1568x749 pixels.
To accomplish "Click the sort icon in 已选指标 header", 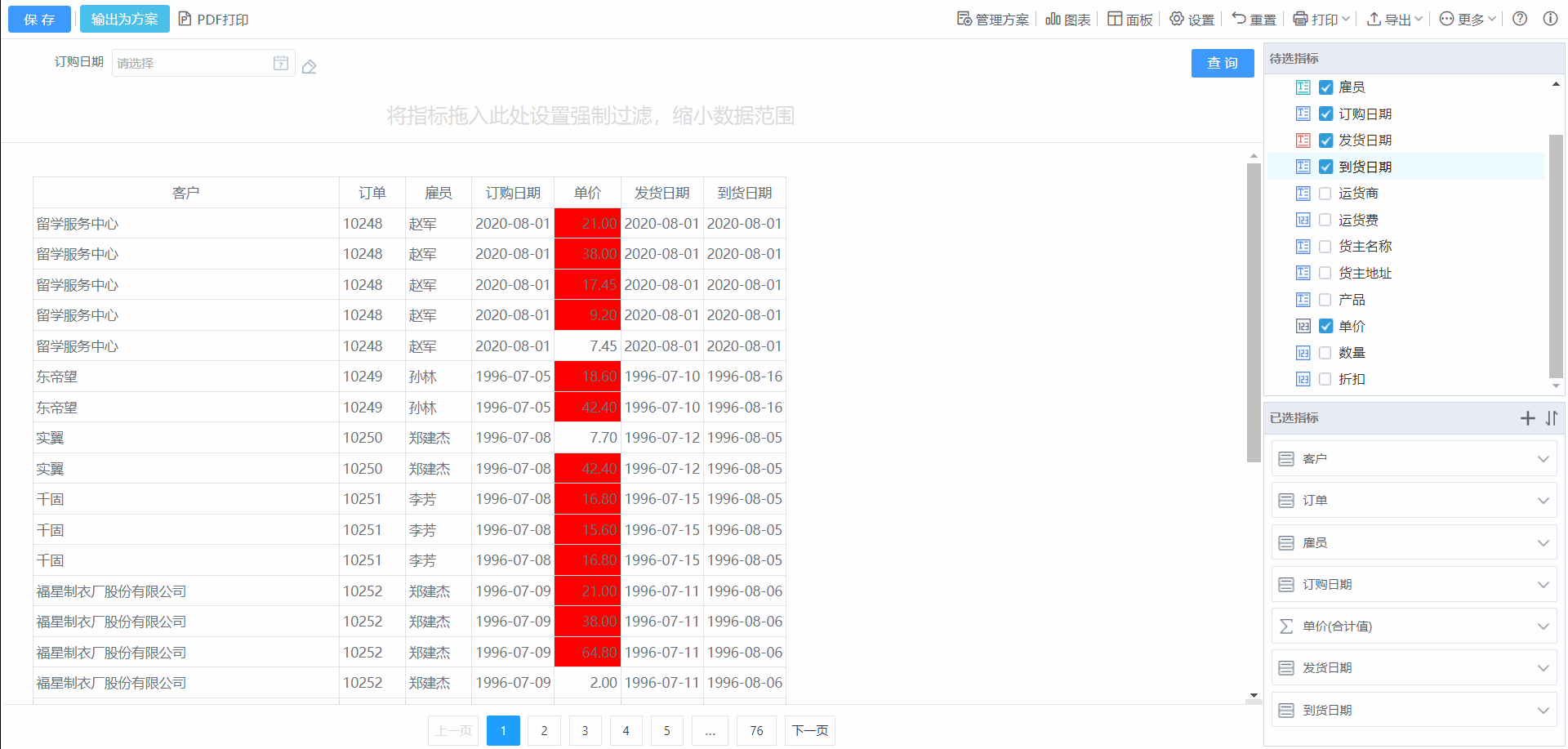I will [1551, 418].
